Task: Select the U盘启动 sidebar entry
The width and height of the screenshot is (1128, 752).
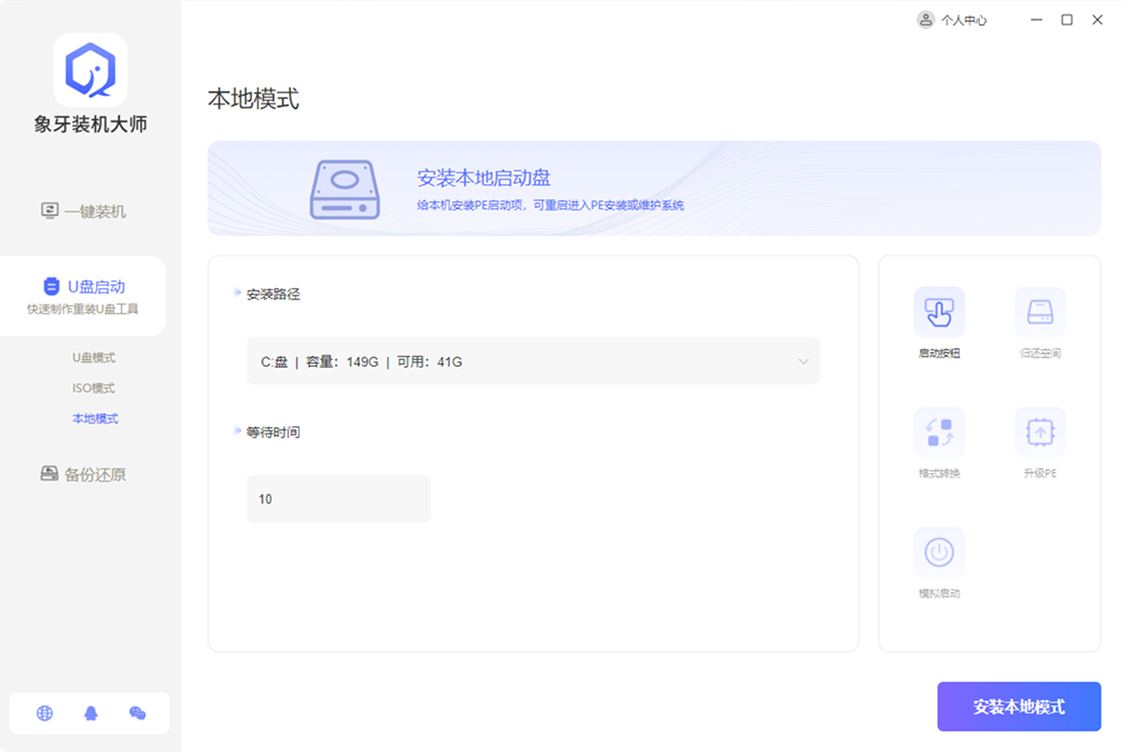Action: coord(90,284)
